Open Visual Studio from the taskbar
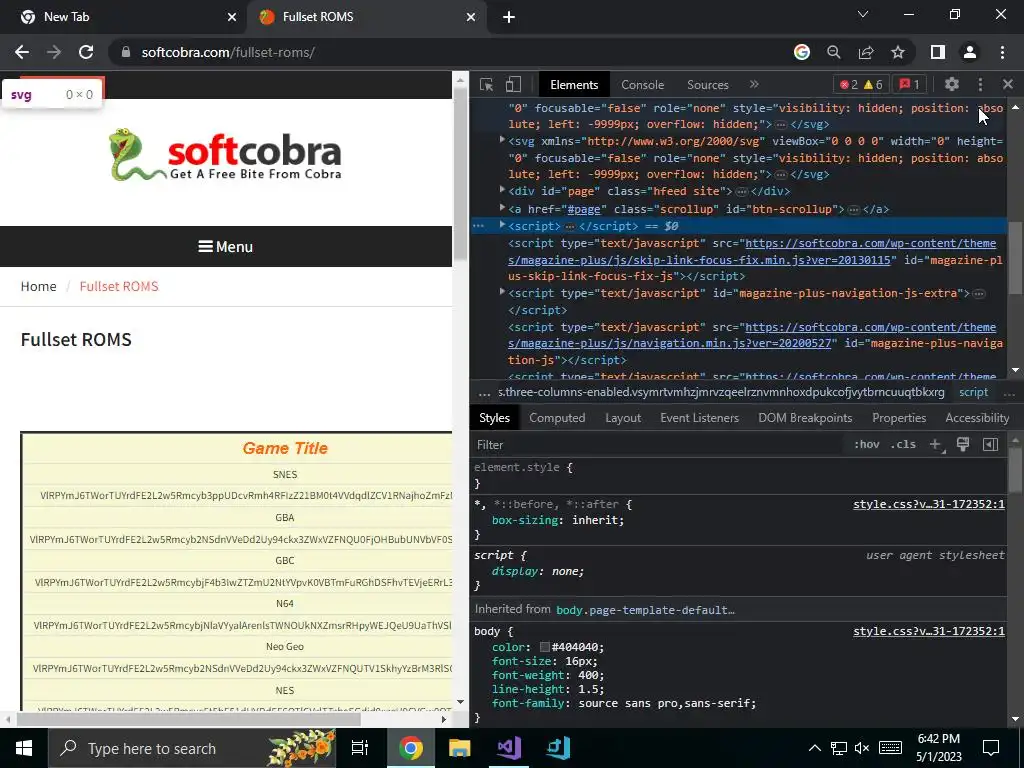This screenshot has width=1024, height=768. [x=509, y=748]
